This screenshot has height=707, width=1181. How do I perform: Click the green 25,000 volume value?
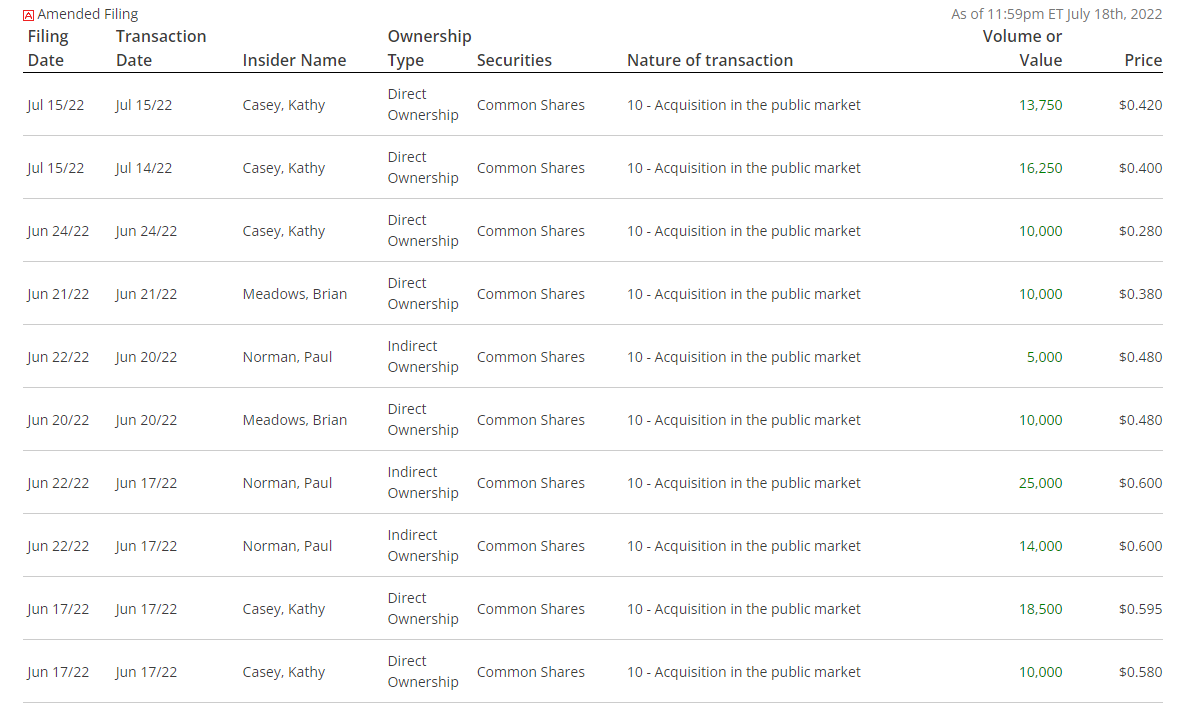(1040, 483)
